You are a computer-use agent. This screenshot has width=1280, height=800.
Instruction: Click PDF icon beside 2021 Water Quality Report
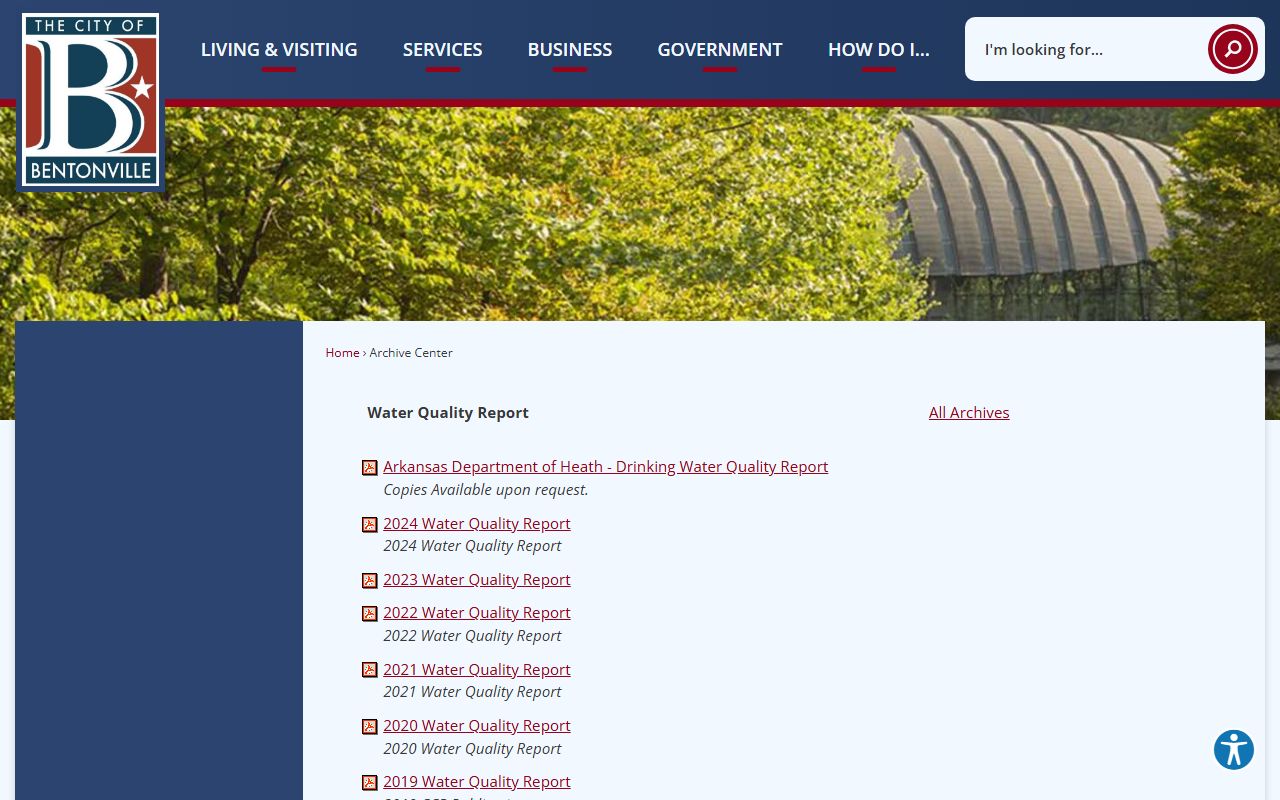(370, 670)
